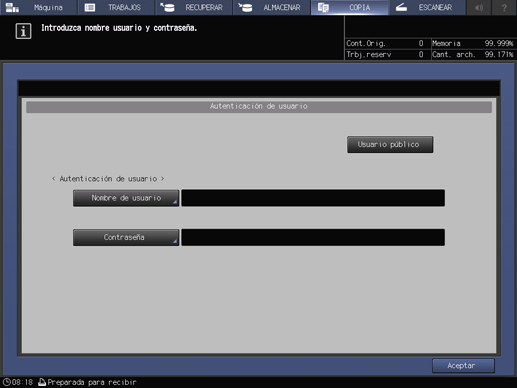The width and height of the screenshot is (517, 388).
Task: Click the Nombre de usuario button
Action: pyautogui.click(x=126, y=198)
